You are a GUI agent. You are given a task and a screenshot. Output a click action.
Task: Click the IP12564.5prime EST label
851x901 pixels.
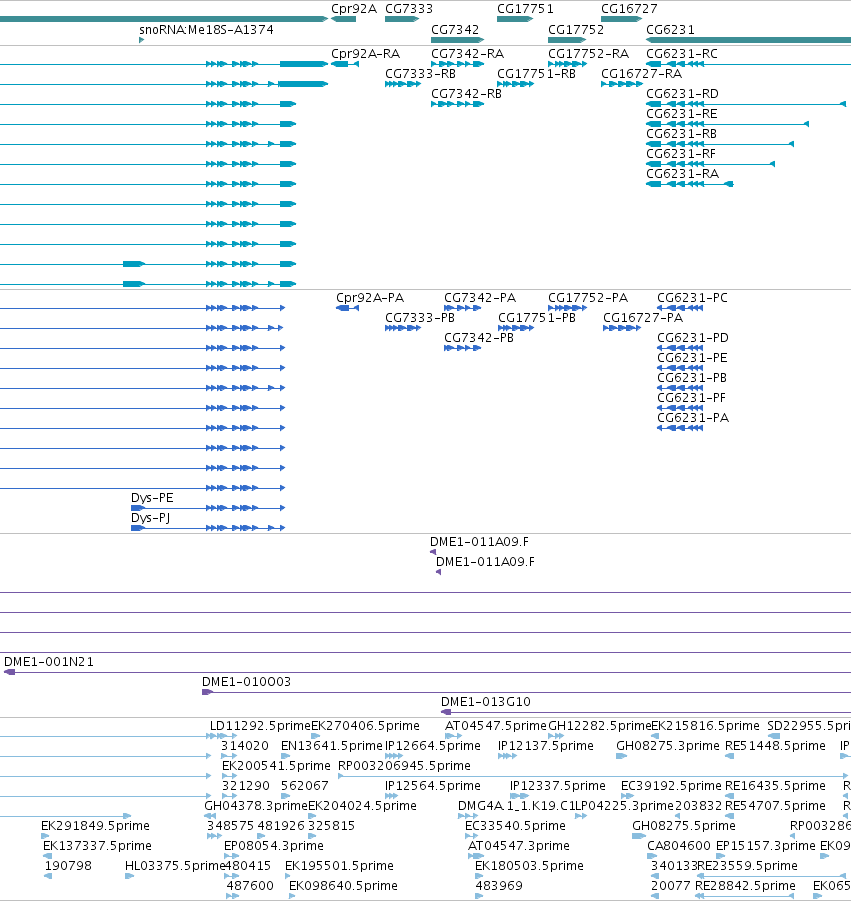433,786
